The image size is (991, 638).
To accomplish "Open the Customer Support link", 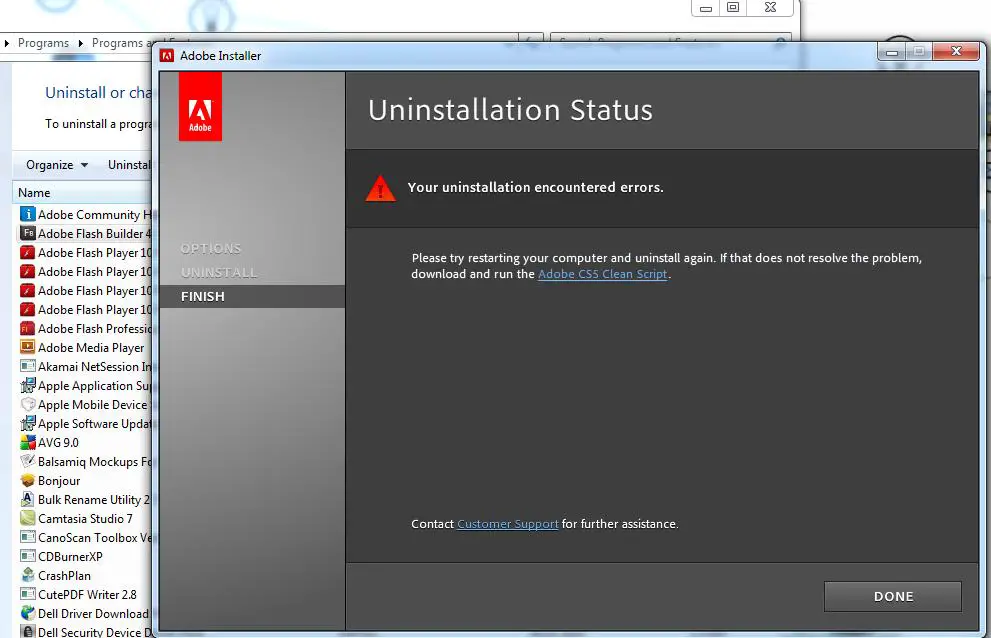I will tap(507, 524).
